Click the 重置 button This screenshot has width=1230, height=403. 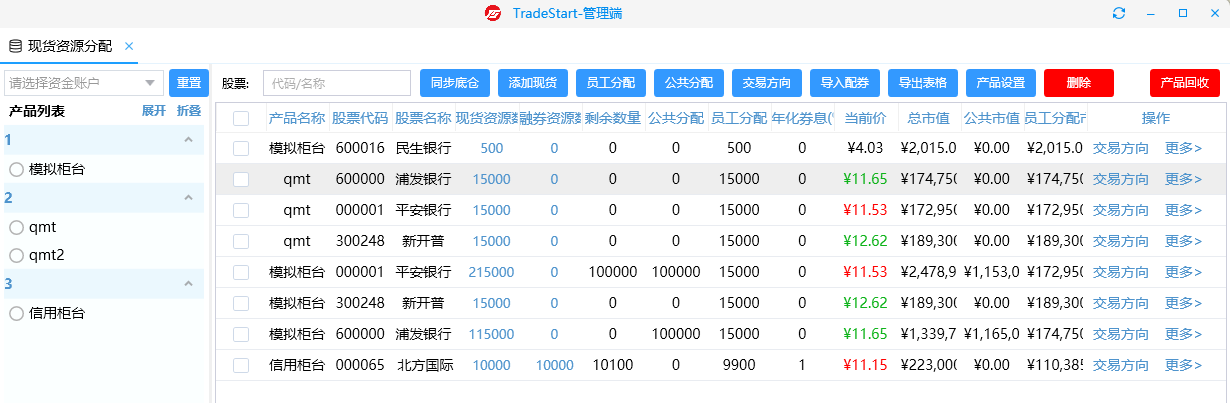189,83
